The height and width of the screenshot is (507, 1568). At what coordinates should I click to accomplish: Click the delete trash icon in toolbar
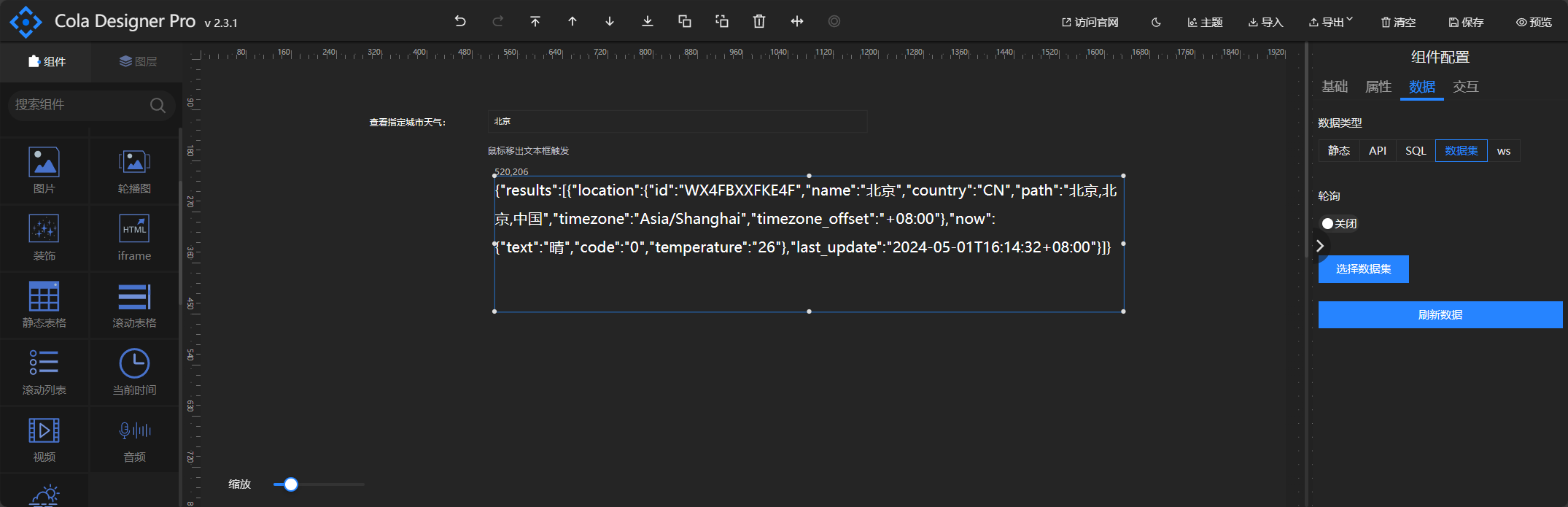click(759, 21)
